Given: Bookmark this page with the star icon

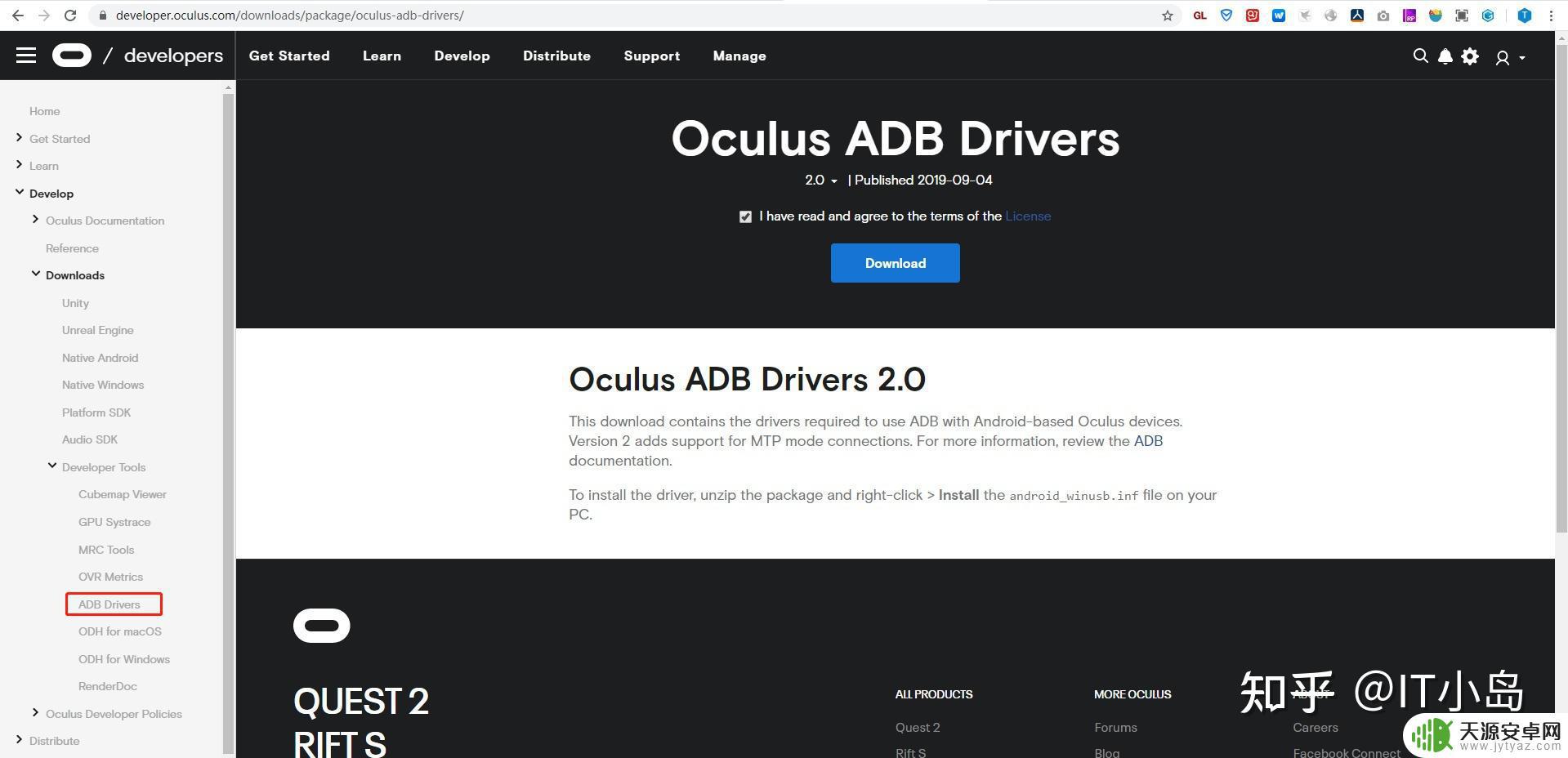Looking at the screenshot, I should click(1167, 16).
